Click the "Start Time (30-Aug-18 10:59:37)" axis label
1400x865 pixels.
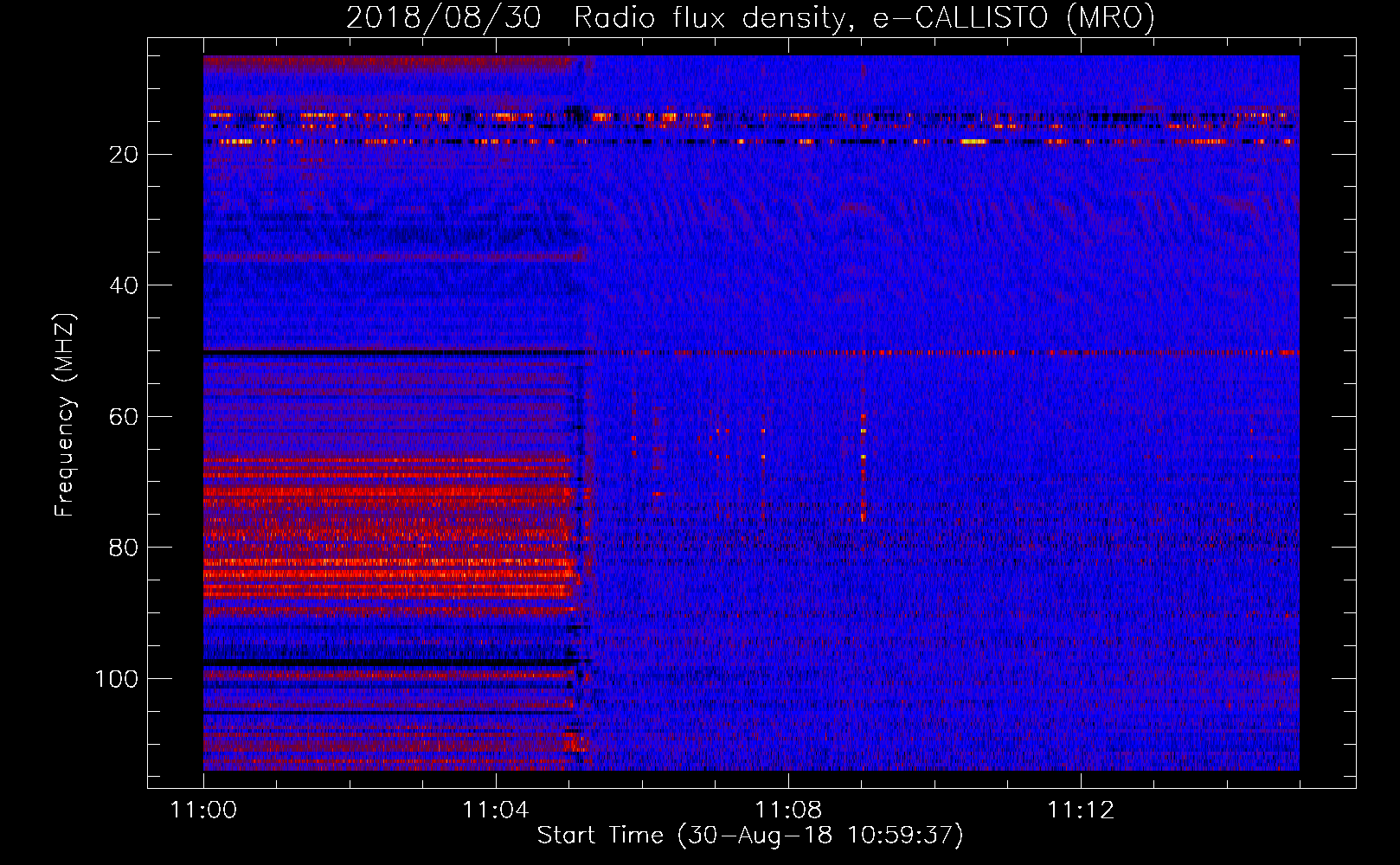pos(750,836)
